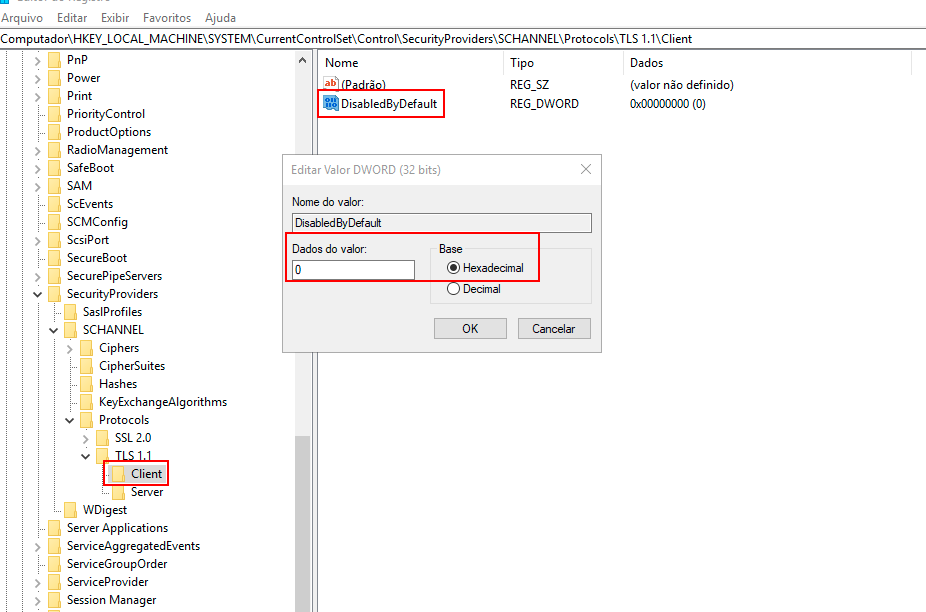Expand the Print tree node
Viewport: 926px width, 612px height.
(38, 96)
